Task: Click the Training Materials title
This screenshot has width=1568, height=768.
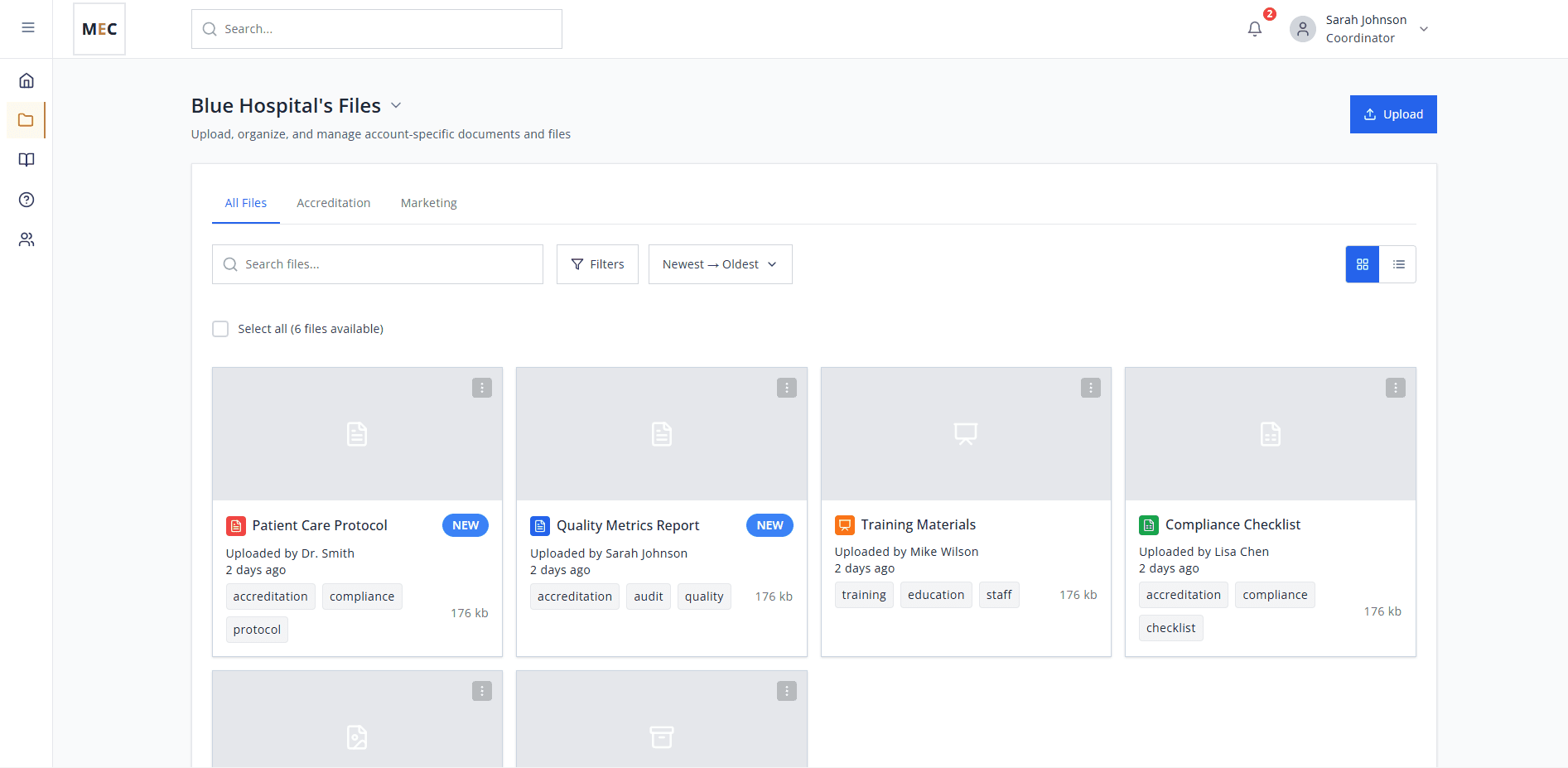Action: [x=919, y=524]
